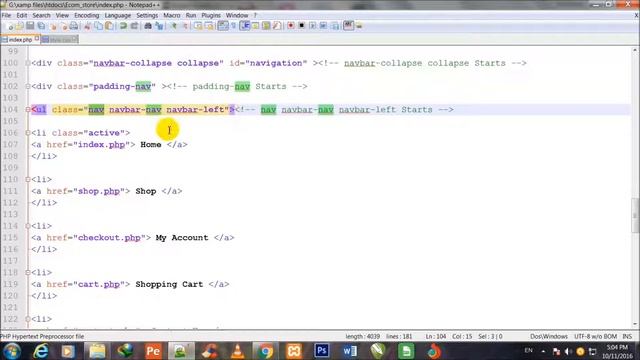Screen dimensions: 640x360
Task: Click the Paste toolbar icon
Action: (109, 26)
